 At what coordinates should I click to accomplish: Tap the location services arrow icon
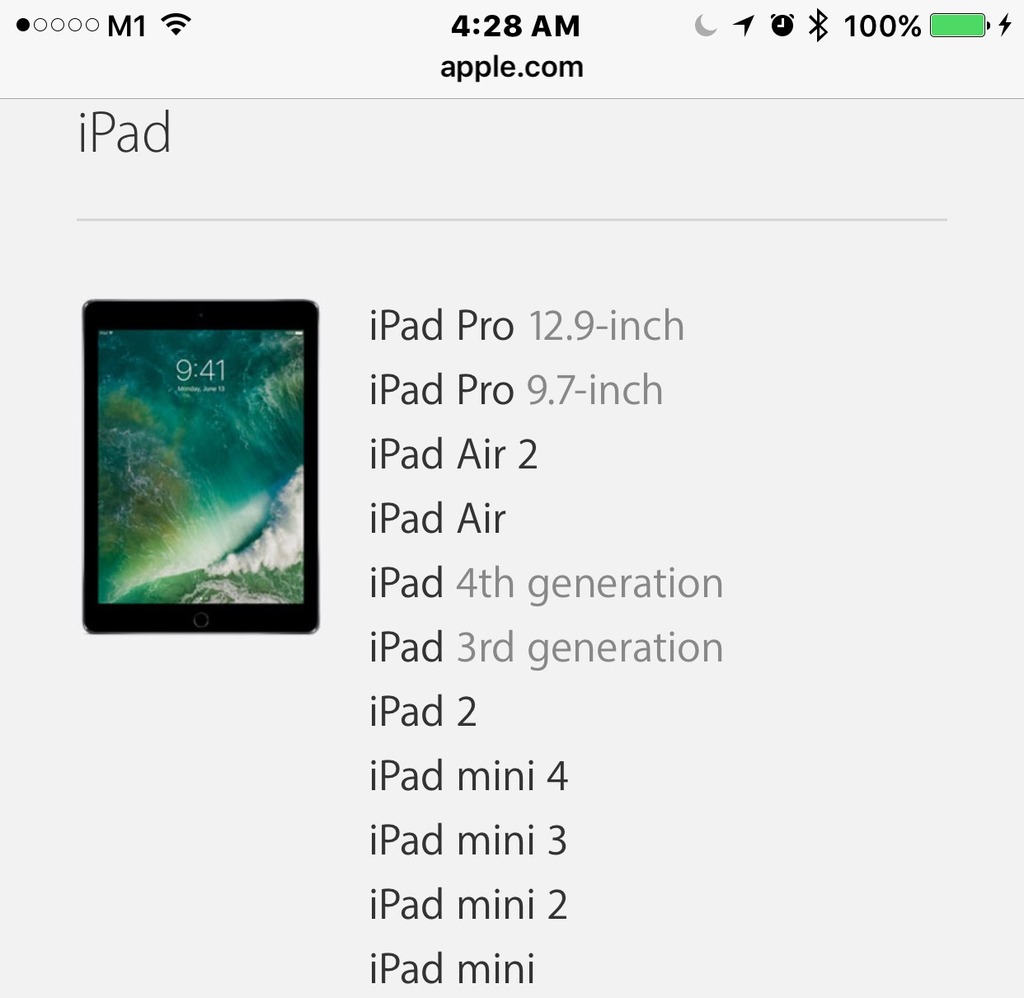(x=743, y=25)
